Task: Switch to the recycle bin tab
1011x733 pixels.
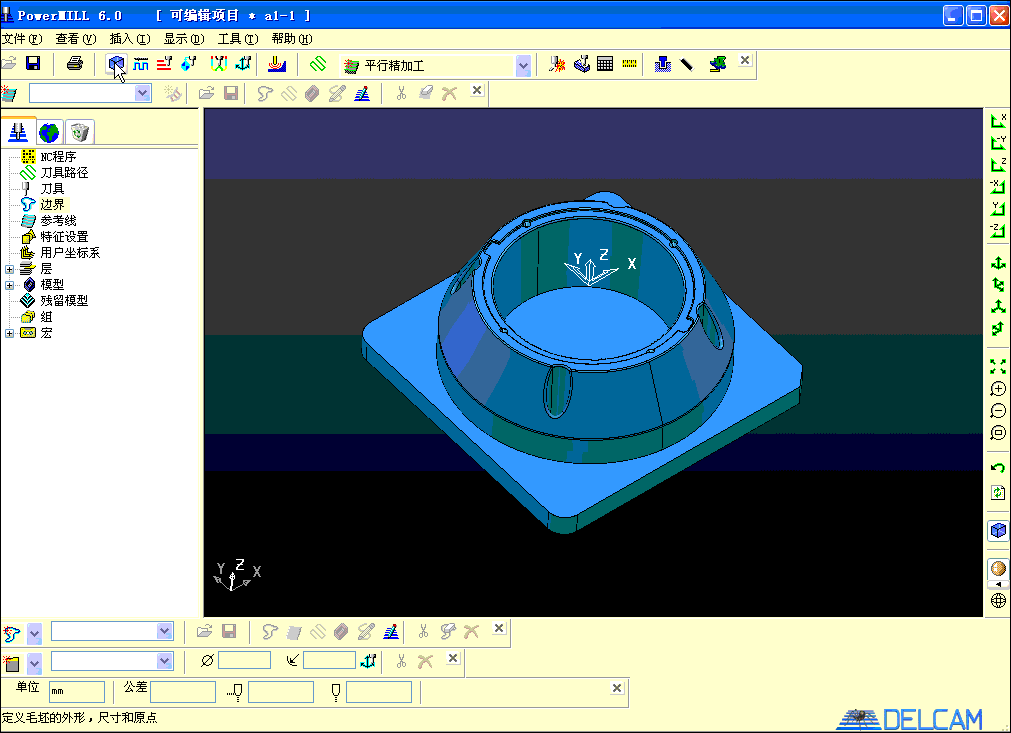Action: click(80, 133)
